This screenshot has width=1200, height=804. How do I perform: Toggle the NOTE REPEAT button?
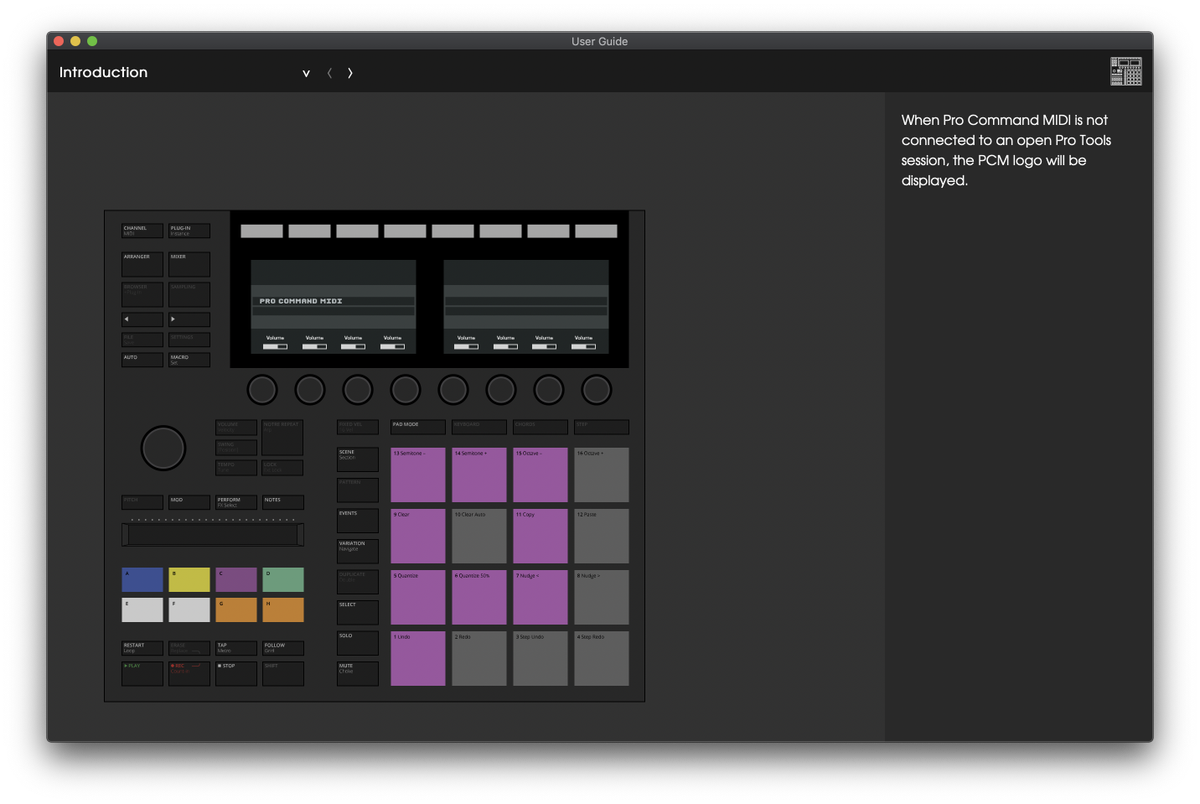pyautogui.click(x=283, y=437)
